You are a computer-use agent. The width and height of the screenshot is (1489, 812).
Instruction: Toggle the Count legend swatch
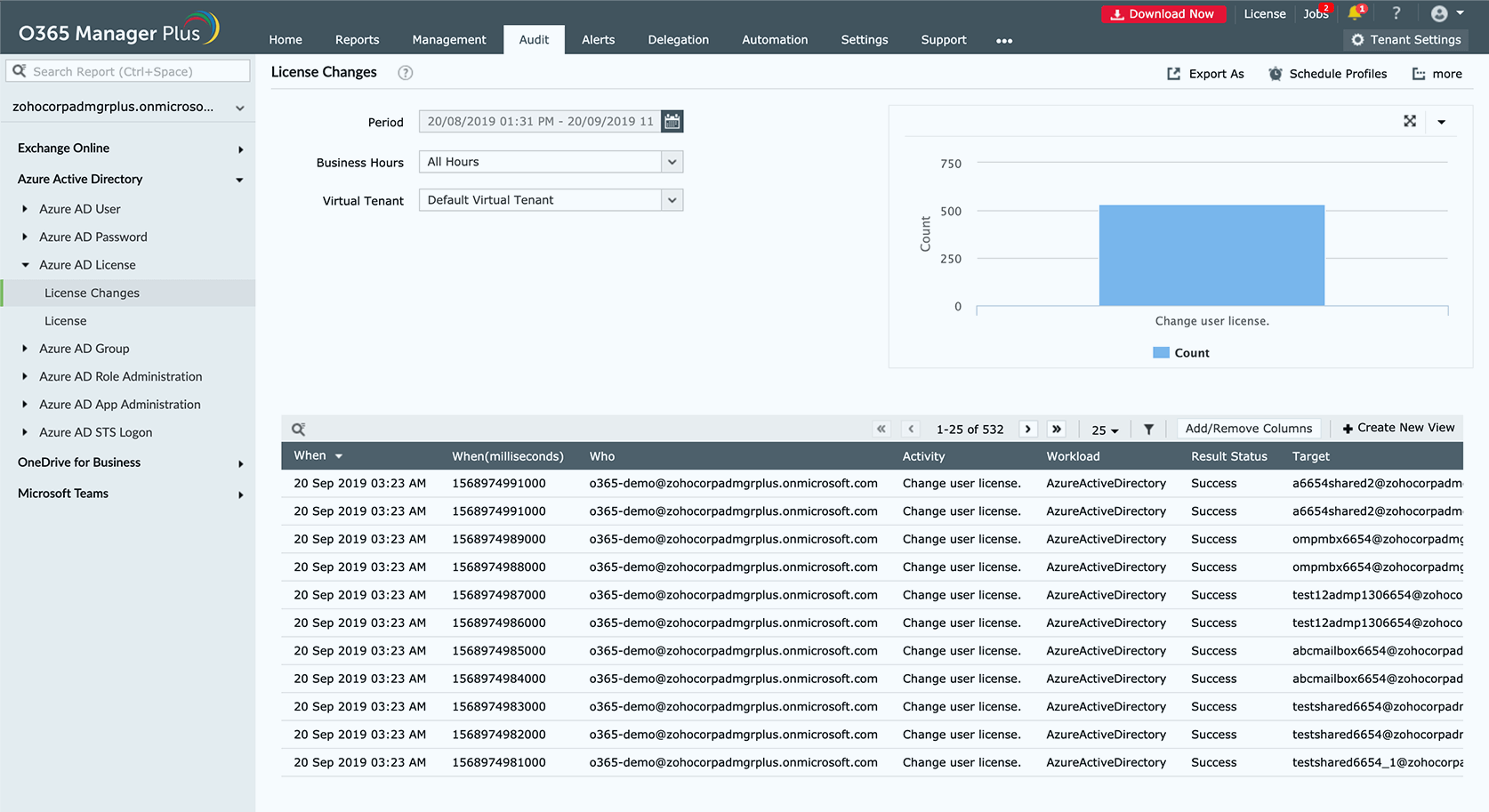(x=1161, y=353)
